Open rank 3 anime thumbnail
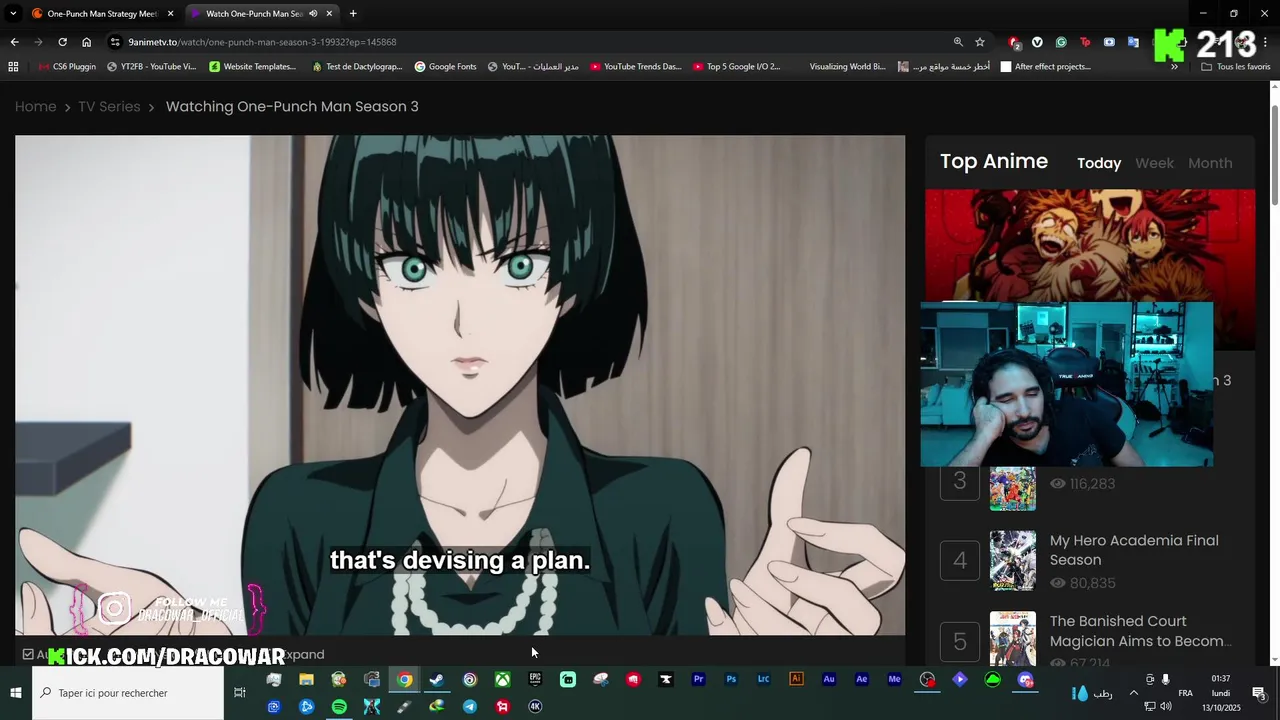This screenshot has height=720, width=1280. 1013,489
